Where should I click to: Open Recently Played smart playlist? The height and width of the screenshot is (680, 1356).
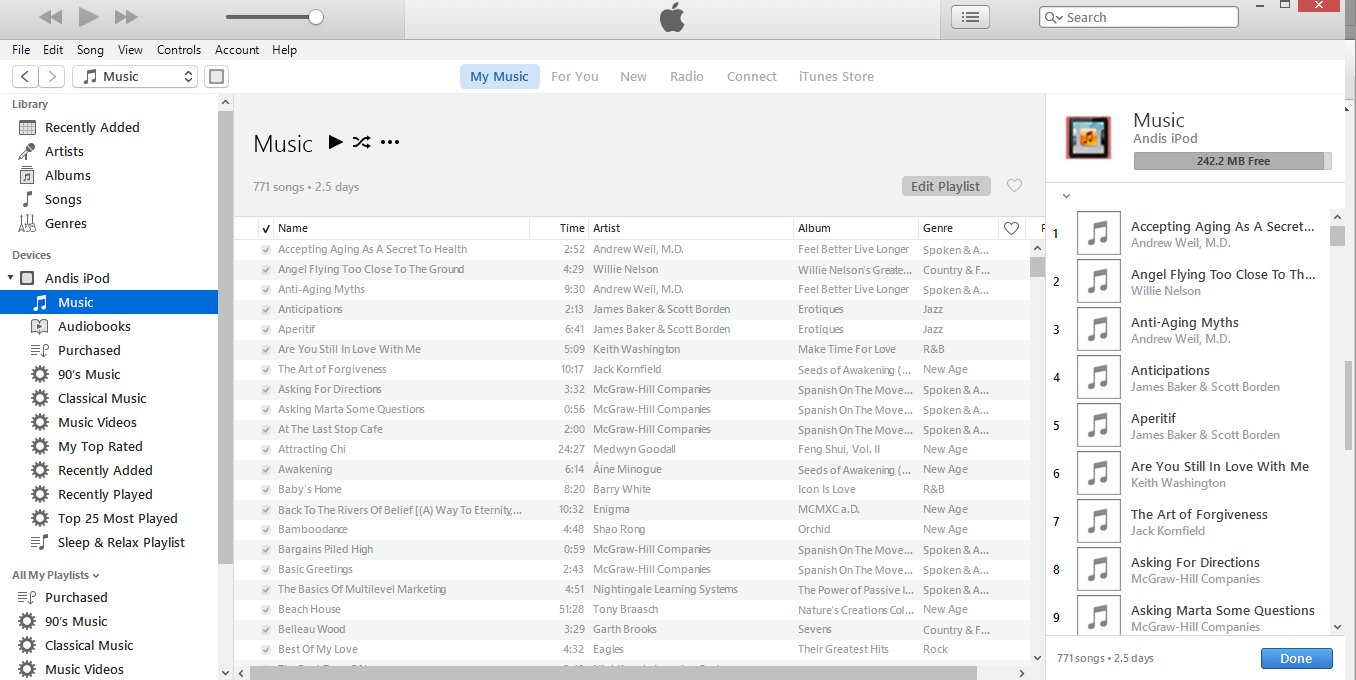click(x=105, y=494)
